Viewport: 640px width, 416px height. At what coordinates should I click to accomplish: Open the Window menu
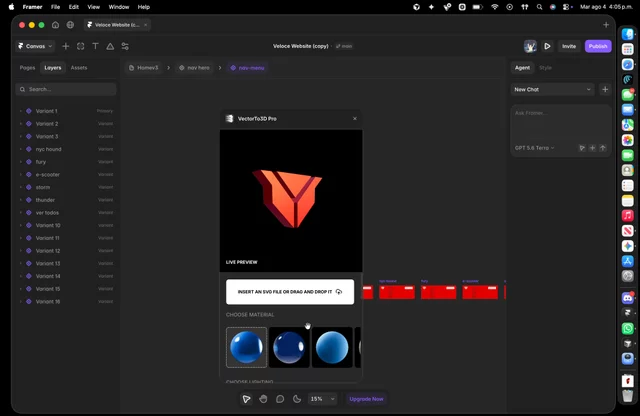(x=119, y=7)
